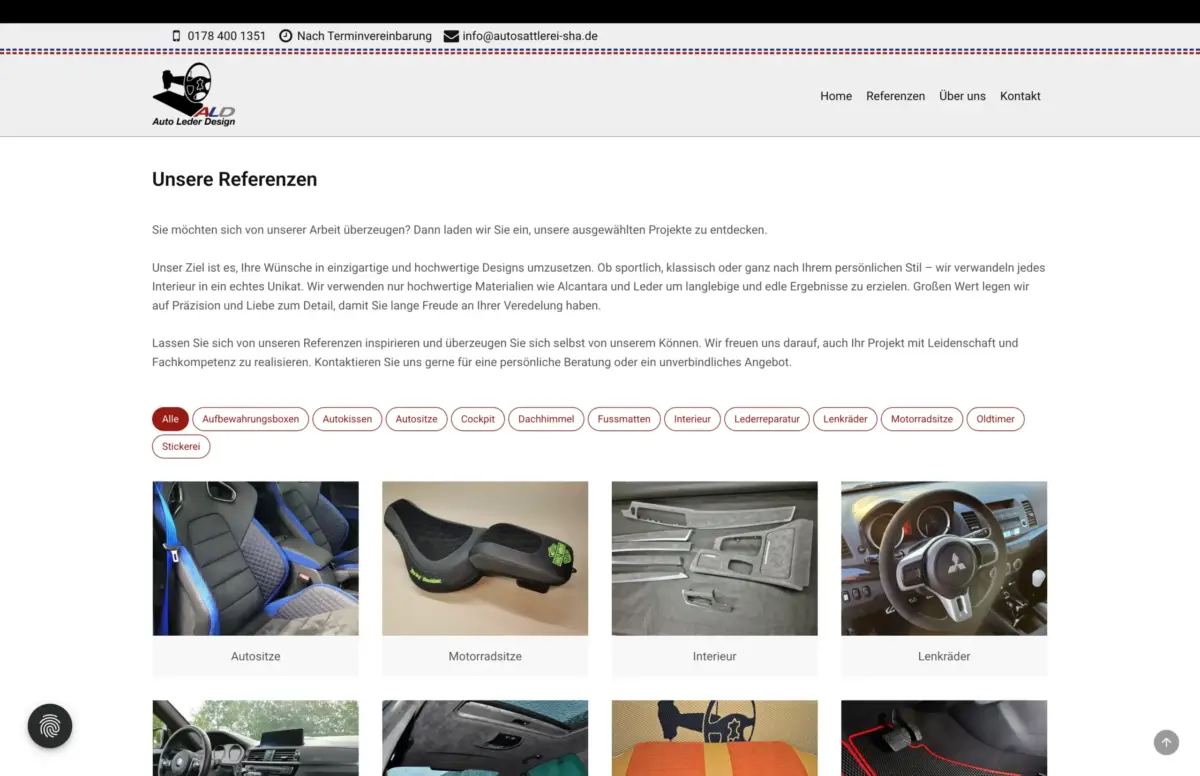Click the envelope email icon
Viewport: 1200px width, 776px height.
coord(451,36)
